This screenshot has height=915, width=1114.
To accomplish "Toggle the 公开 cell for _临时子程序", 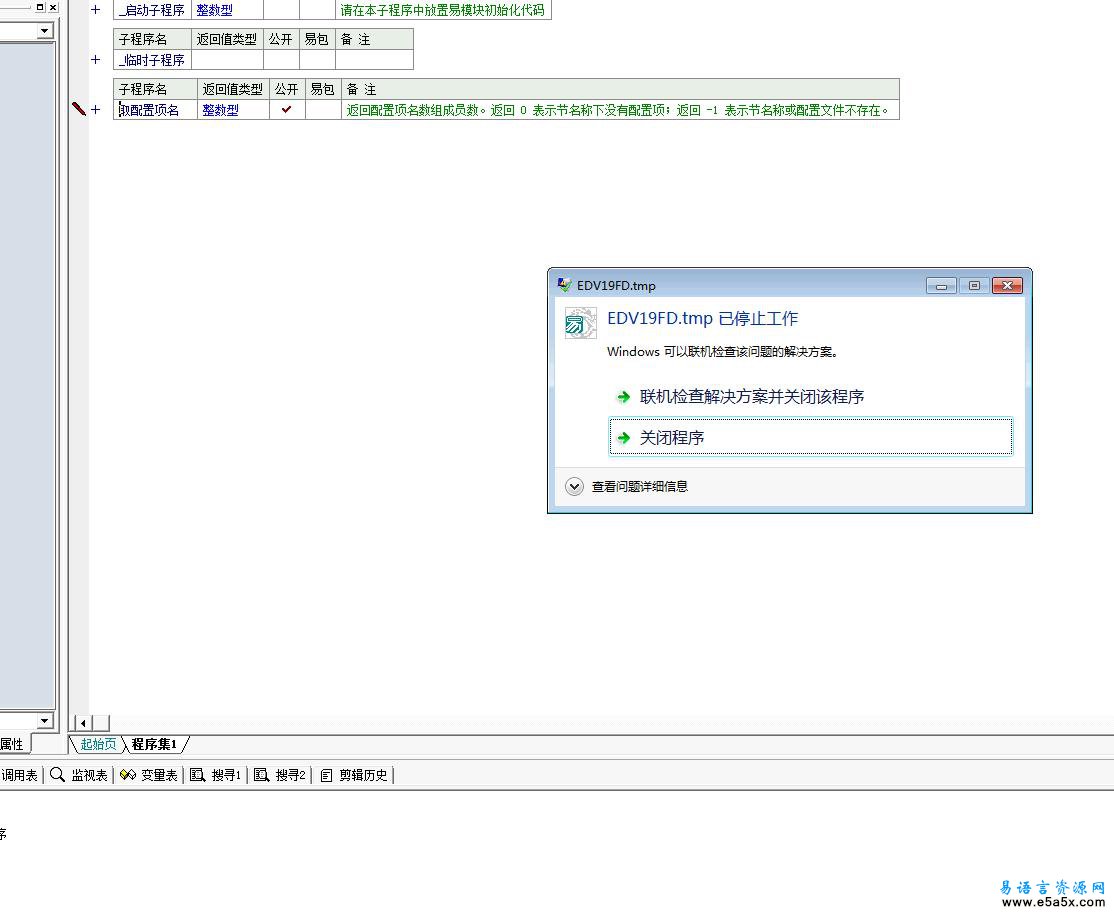I will (x=281, y=60).
